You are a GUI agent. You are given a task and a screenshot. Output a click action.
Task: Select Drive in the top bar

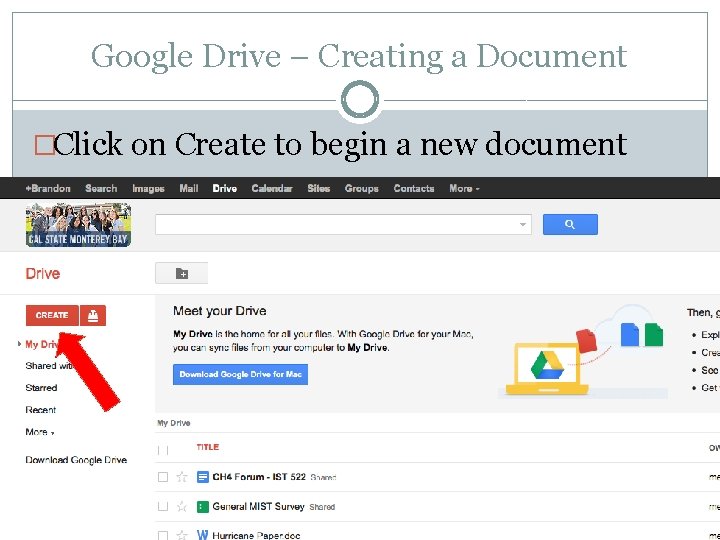coord(225,188)
